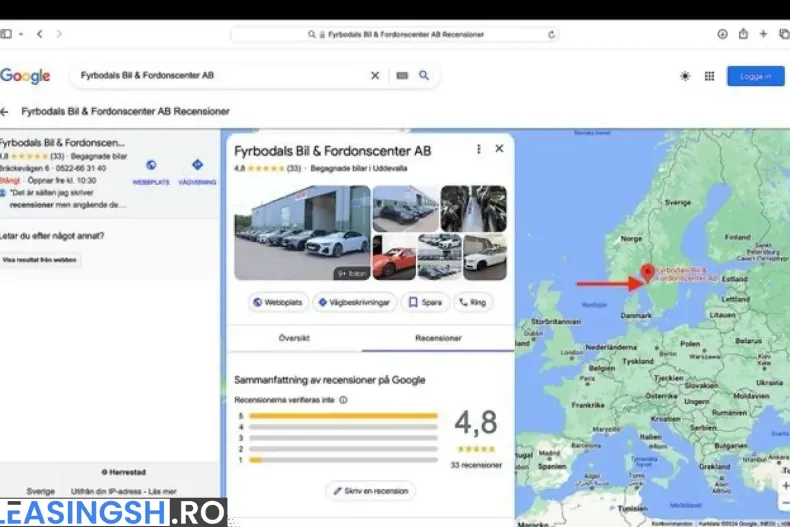
Task: Toggle the dark theme sun icon
Action: click(685, 76)
